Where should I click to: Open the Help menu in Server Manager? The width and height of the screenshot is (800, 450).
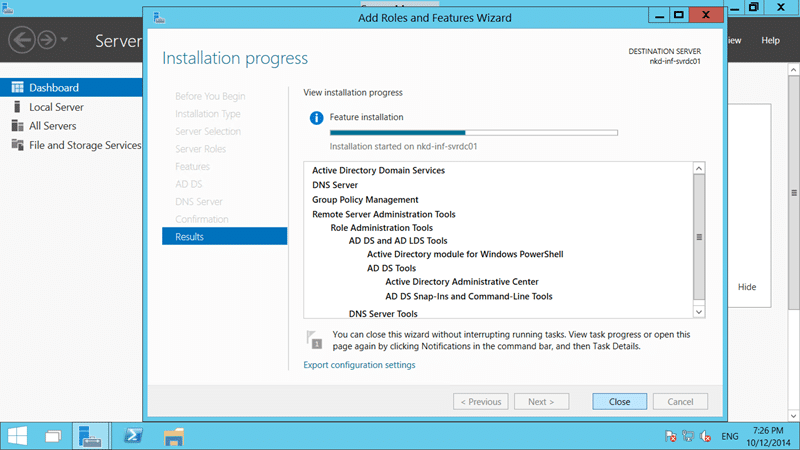pos(770,40)
